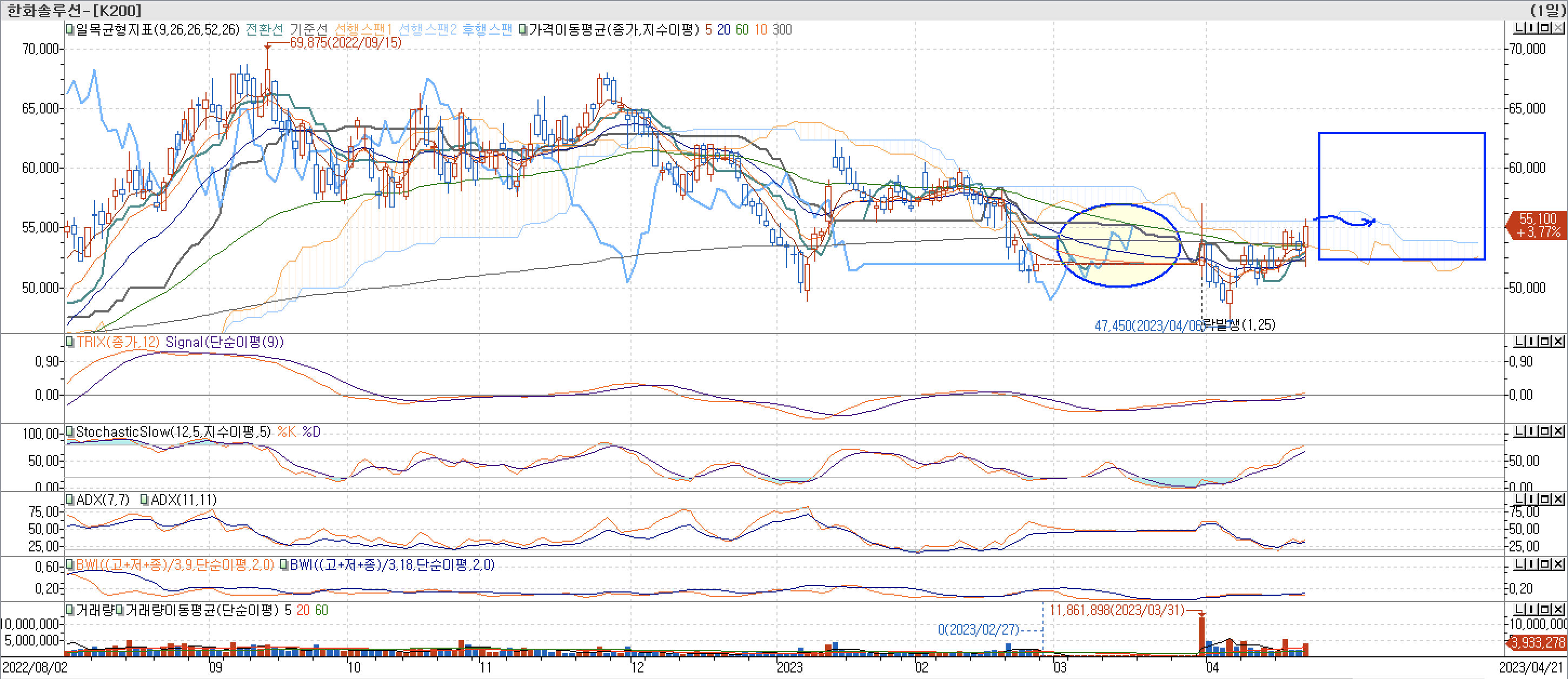Click the L-shaped button in the price panel
The width and height of the screenshot is (1568, 679).
point(1519,28)
